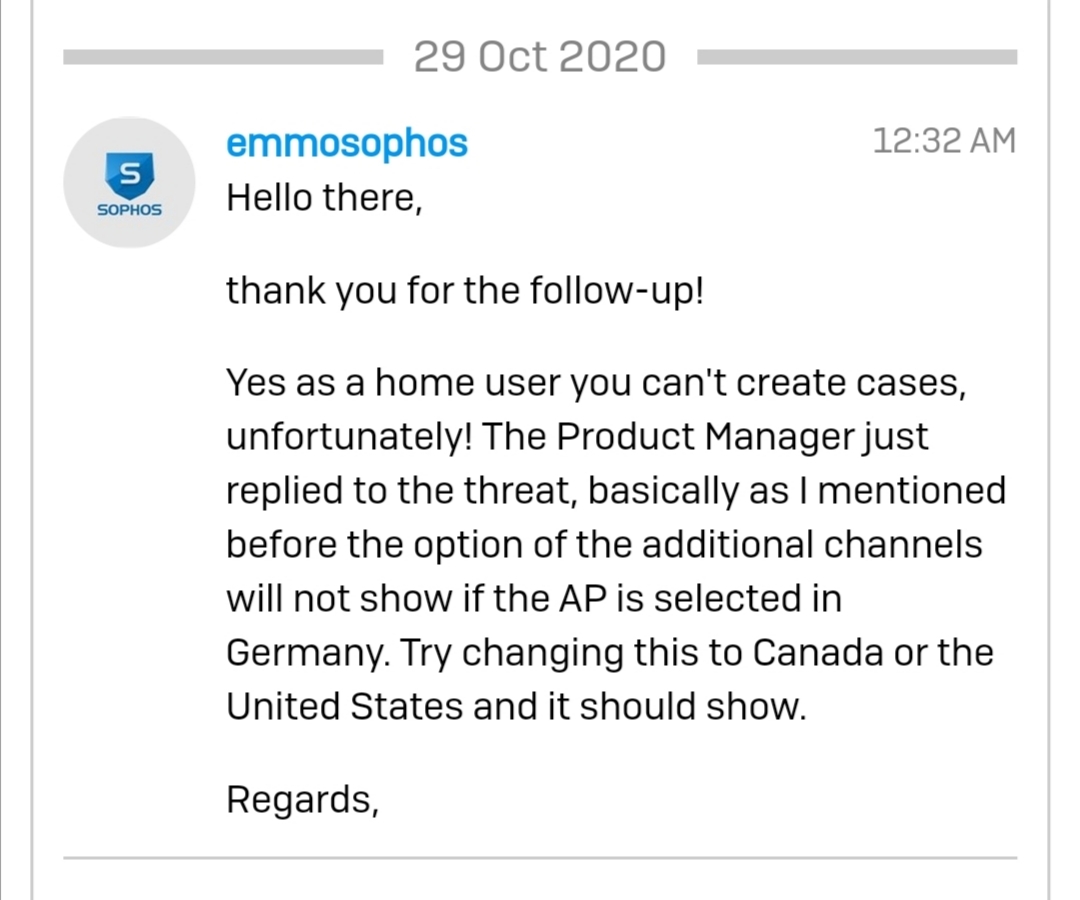The width and height of the screenshot is (1080, 900).
Task: Click the 'Hello there,' greeting line
Action: click(x=324, y=198)
